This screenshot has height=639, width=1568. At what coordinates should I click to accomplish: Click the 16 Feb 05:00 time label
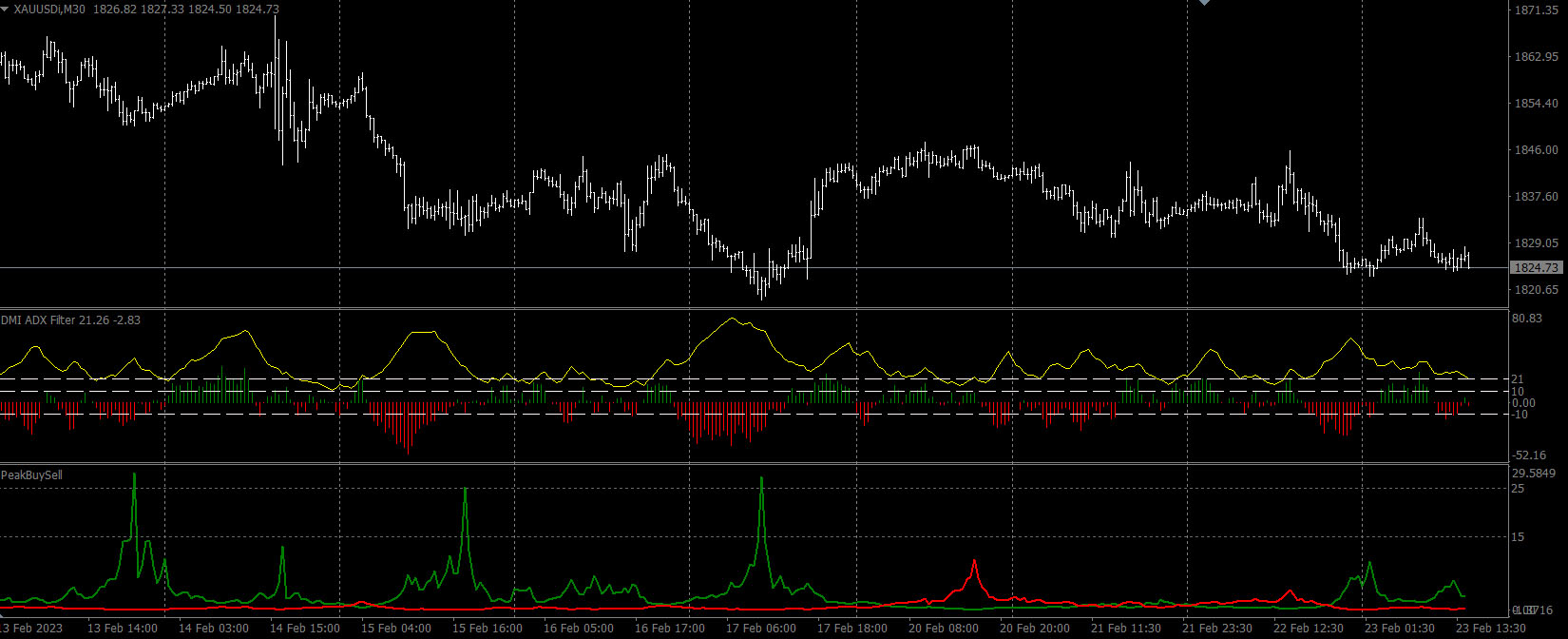tap(579, 629)
